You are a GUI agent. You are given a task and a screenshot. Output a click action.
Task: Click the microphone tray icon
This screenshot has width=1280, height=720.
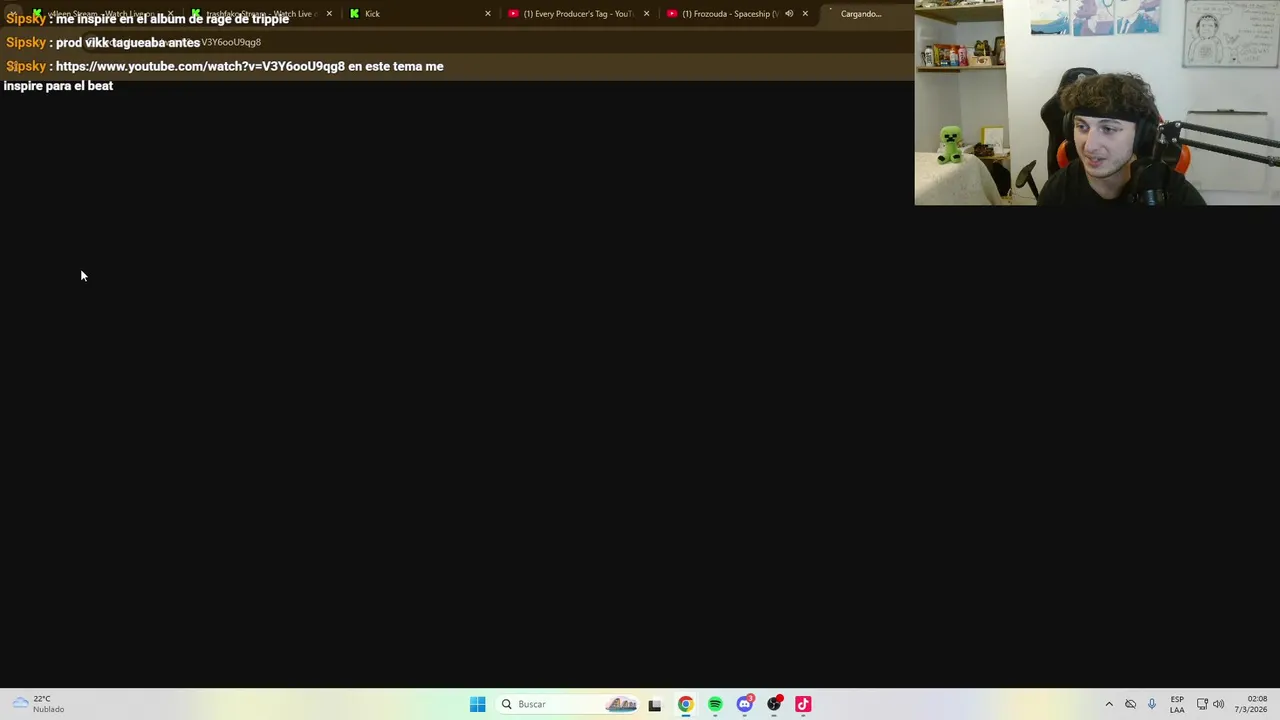1152,704
